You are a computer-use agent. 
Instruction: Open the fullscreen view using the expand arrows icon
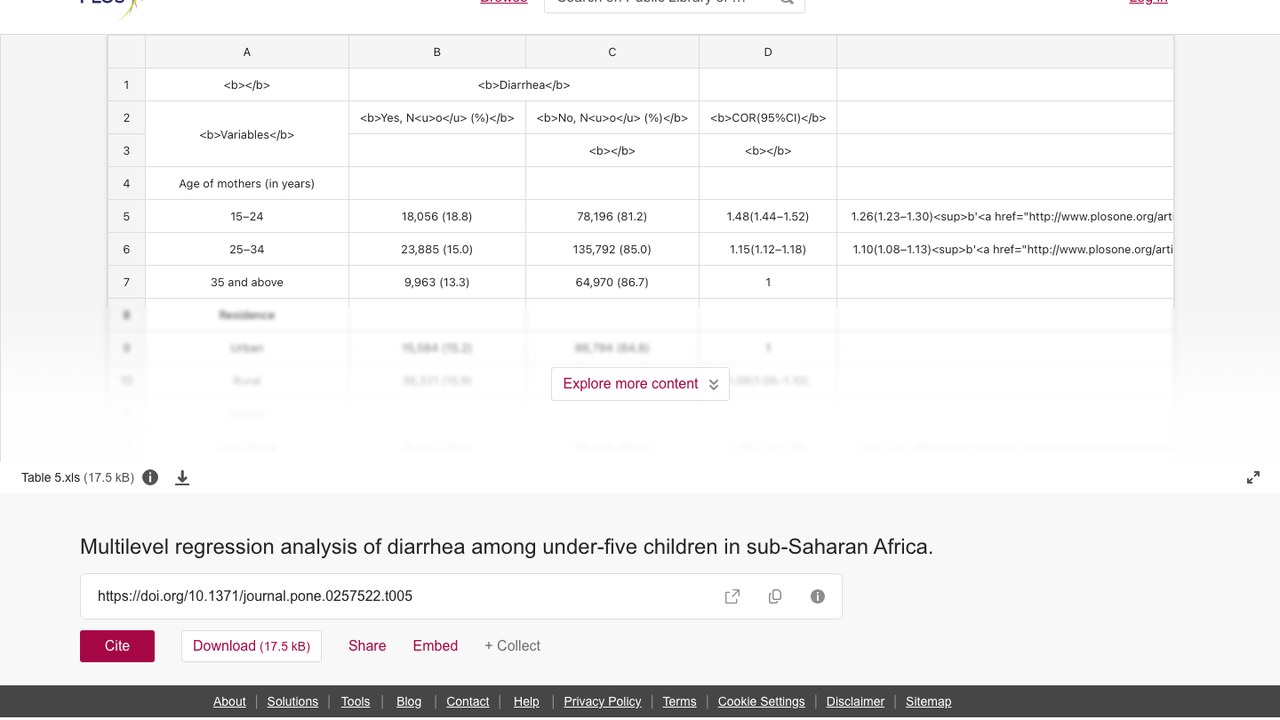coord(1253,478)
